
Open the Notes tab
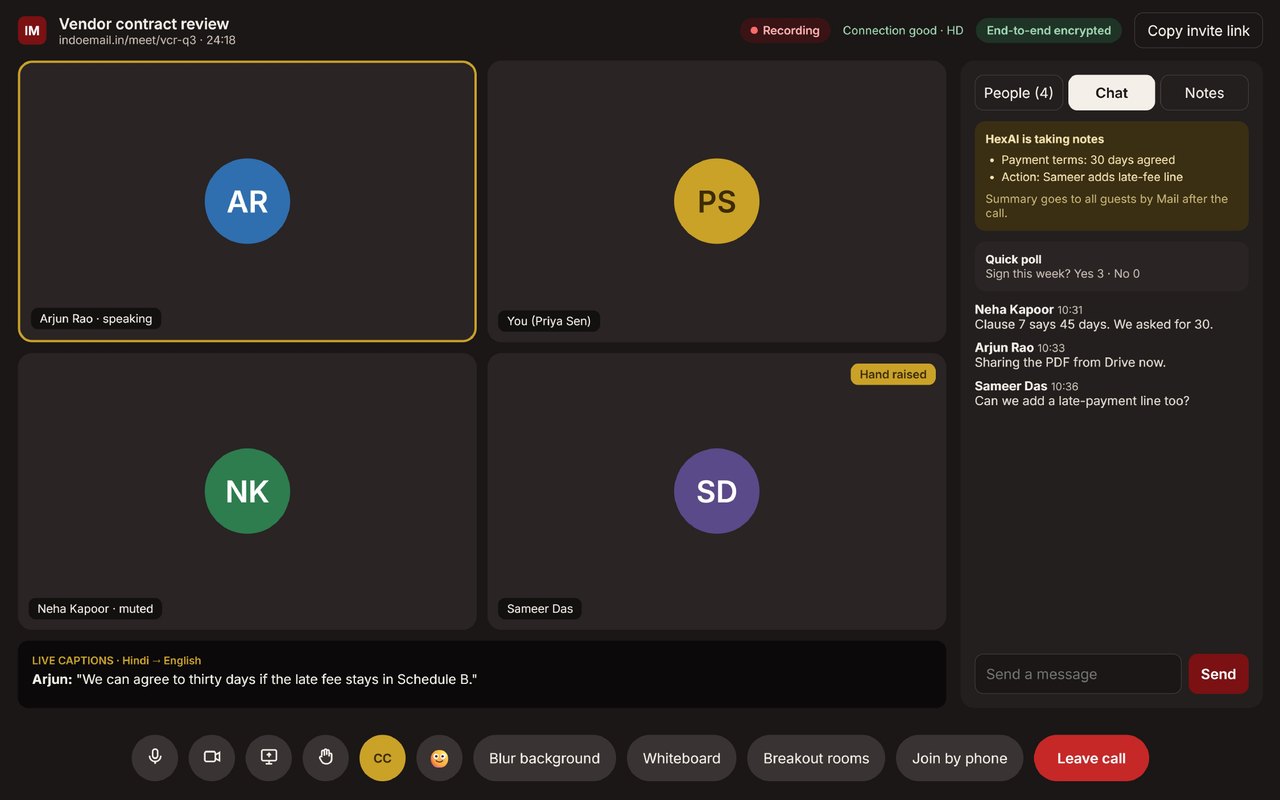tap(1204, 93)
